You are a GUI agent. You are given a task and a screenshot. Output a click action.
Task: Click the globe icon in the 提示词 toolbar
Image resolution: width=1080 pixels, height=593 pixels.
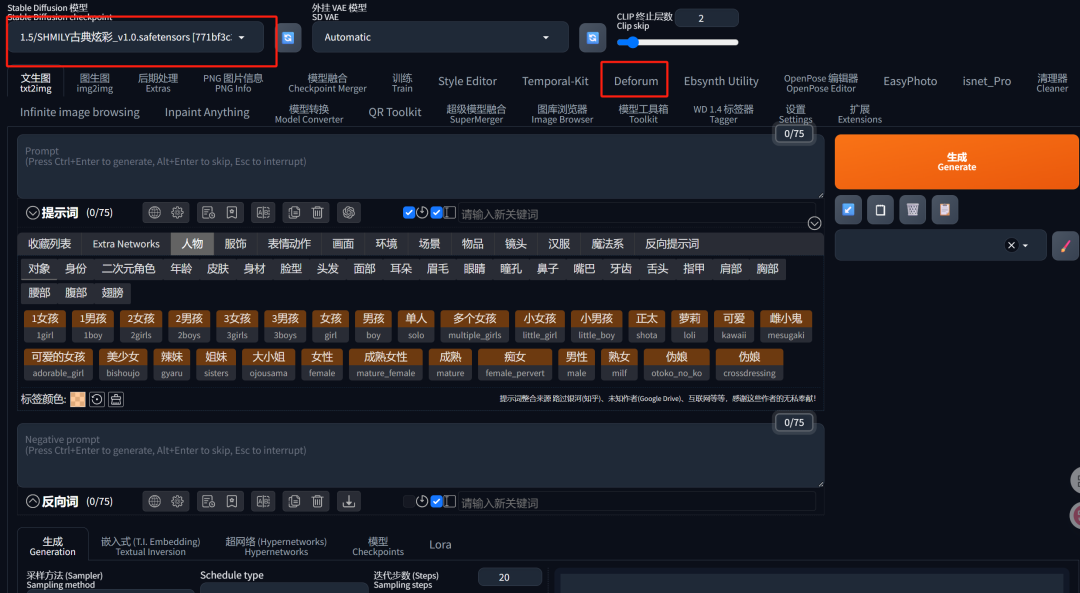[154, 213]
